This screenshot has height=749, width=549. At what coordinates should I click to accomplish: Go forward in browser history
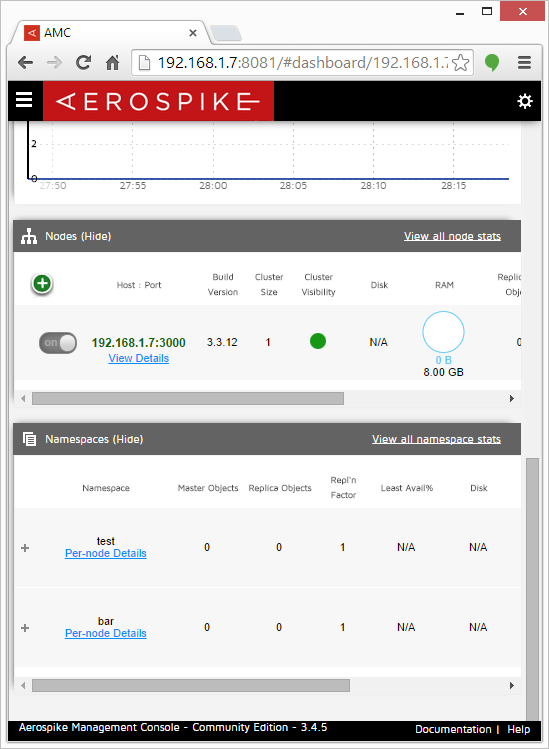click(x=54, y=63)
